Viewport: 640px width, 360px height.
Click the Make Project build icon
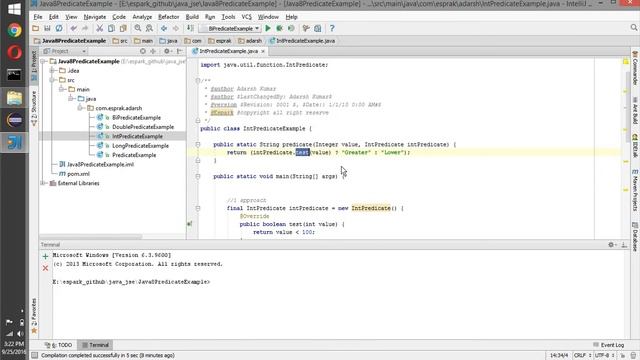[190, 28]
